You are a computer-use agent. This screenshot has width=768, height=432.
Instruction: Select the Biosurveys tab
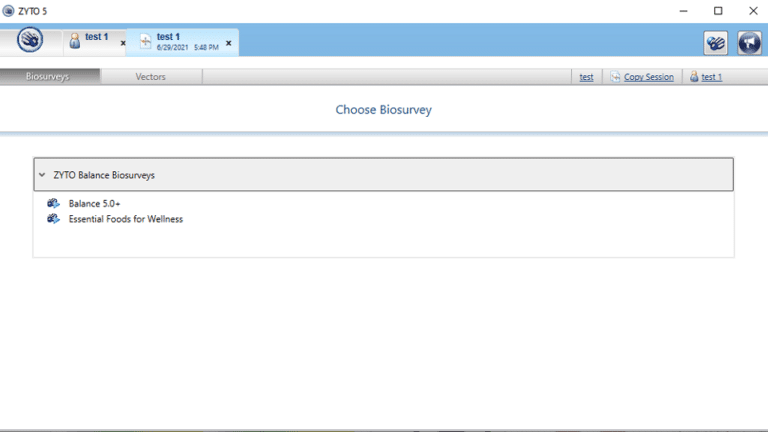(x=48, y=77)
